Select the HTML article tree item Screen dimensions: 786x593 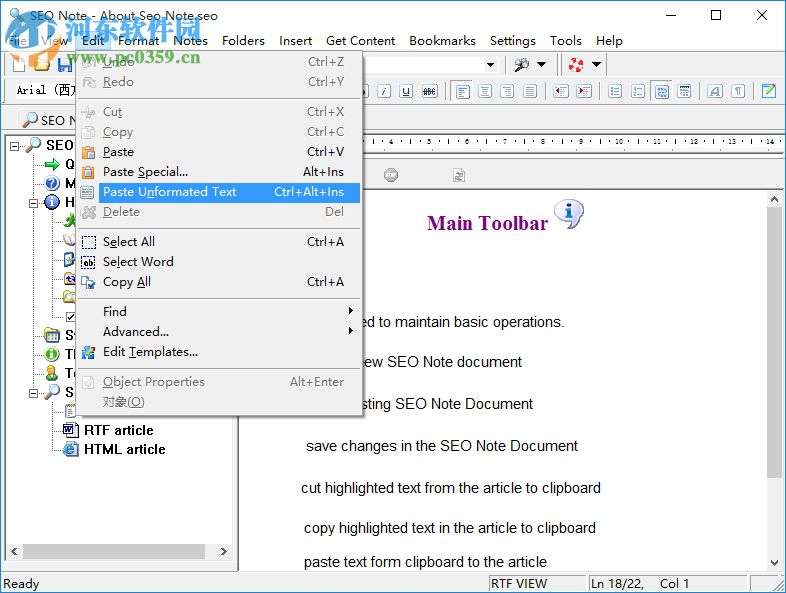click(x=124, y=449)
